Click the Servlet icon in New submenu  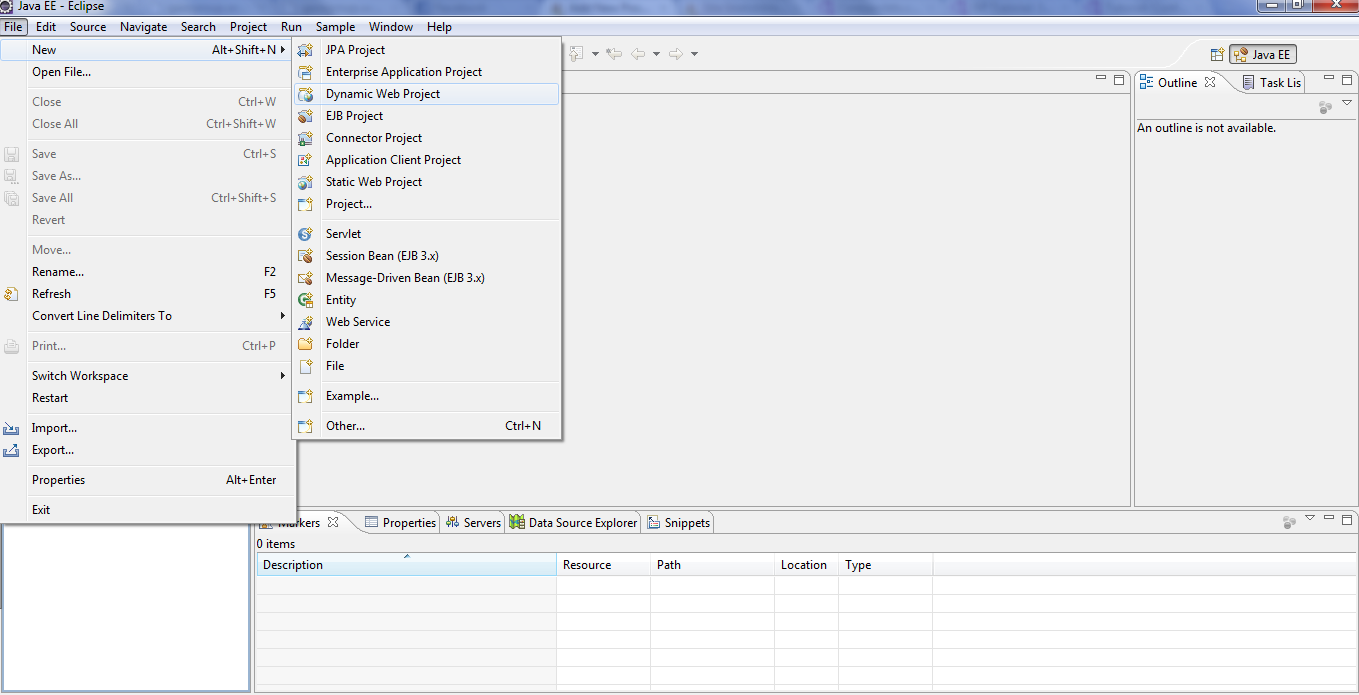click(306, 234)
